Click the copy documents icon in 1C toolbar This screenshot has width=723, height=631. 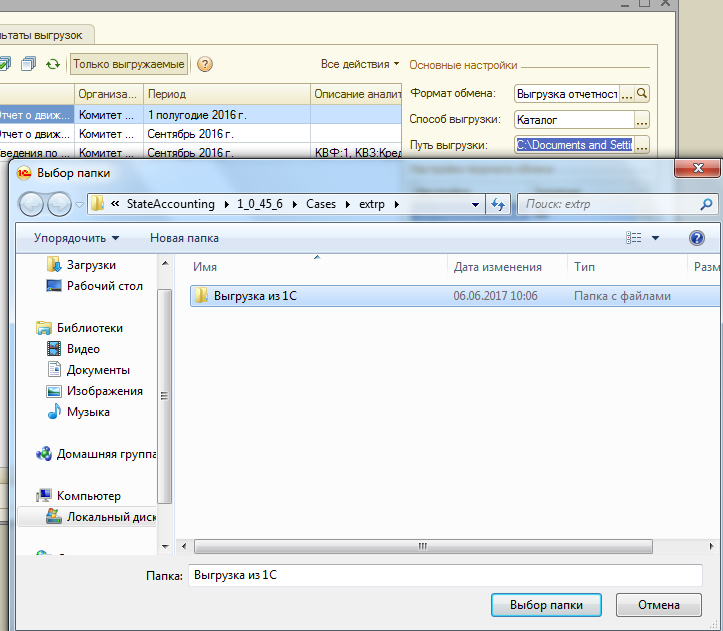click(x=29, y=64)
